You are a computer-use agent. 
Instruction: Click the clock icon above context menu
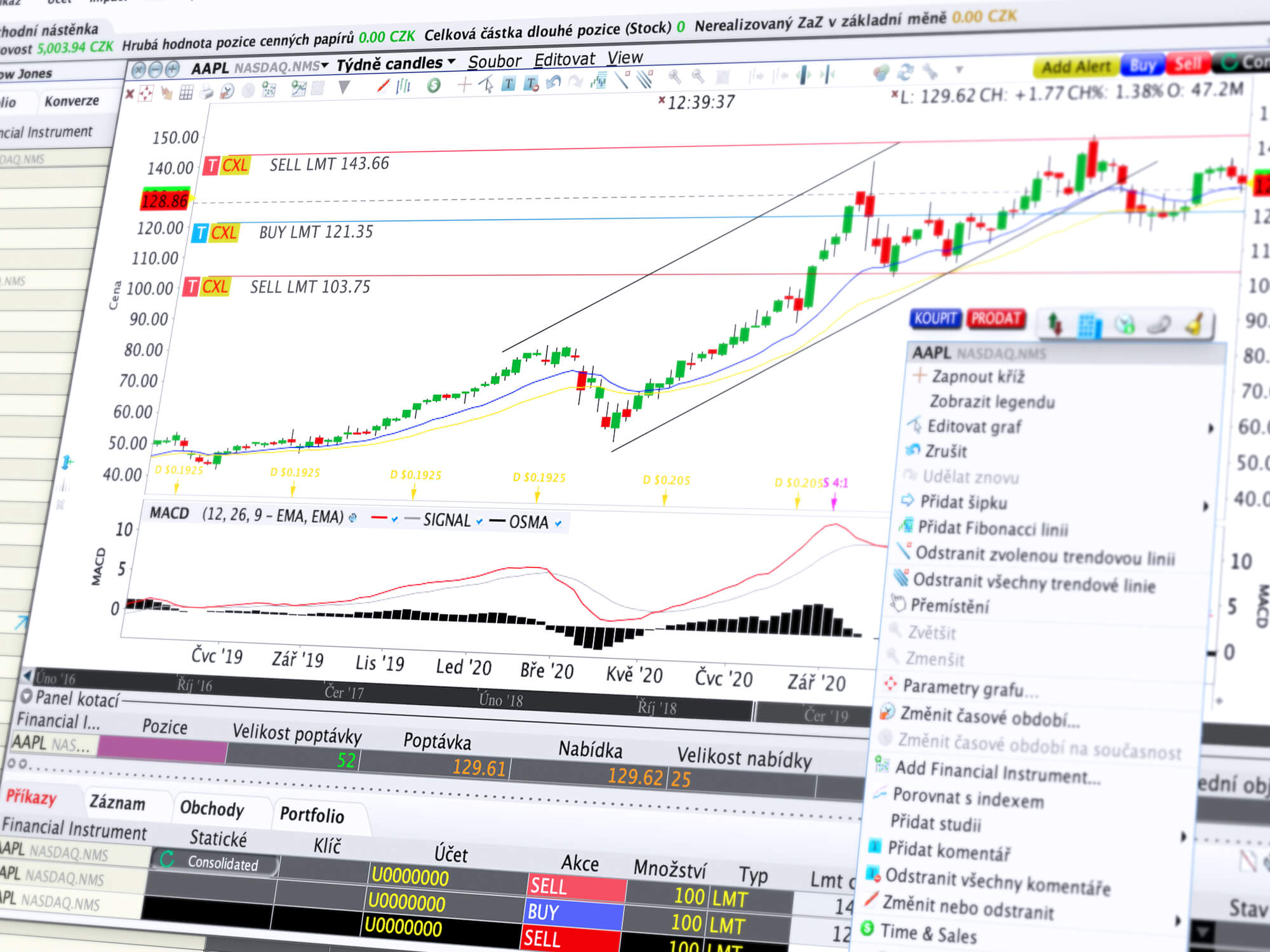click(x=1125, y=325)
